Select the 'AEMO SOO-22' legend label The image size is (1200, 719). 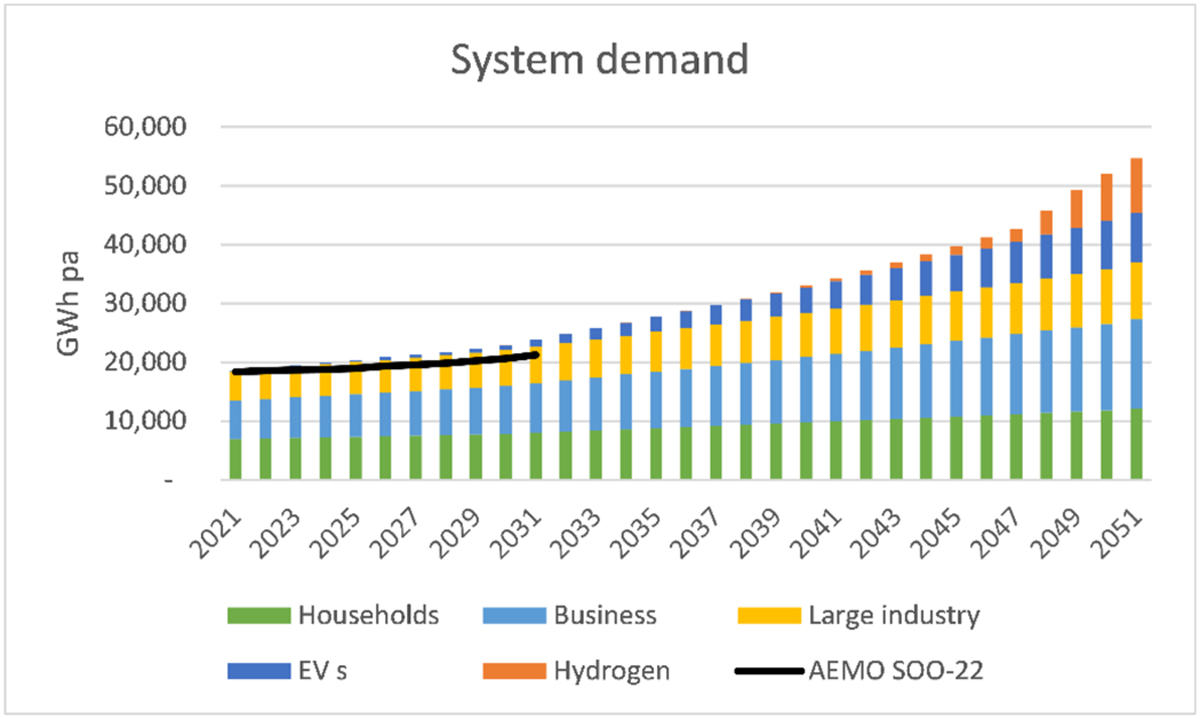pos(896,672)
